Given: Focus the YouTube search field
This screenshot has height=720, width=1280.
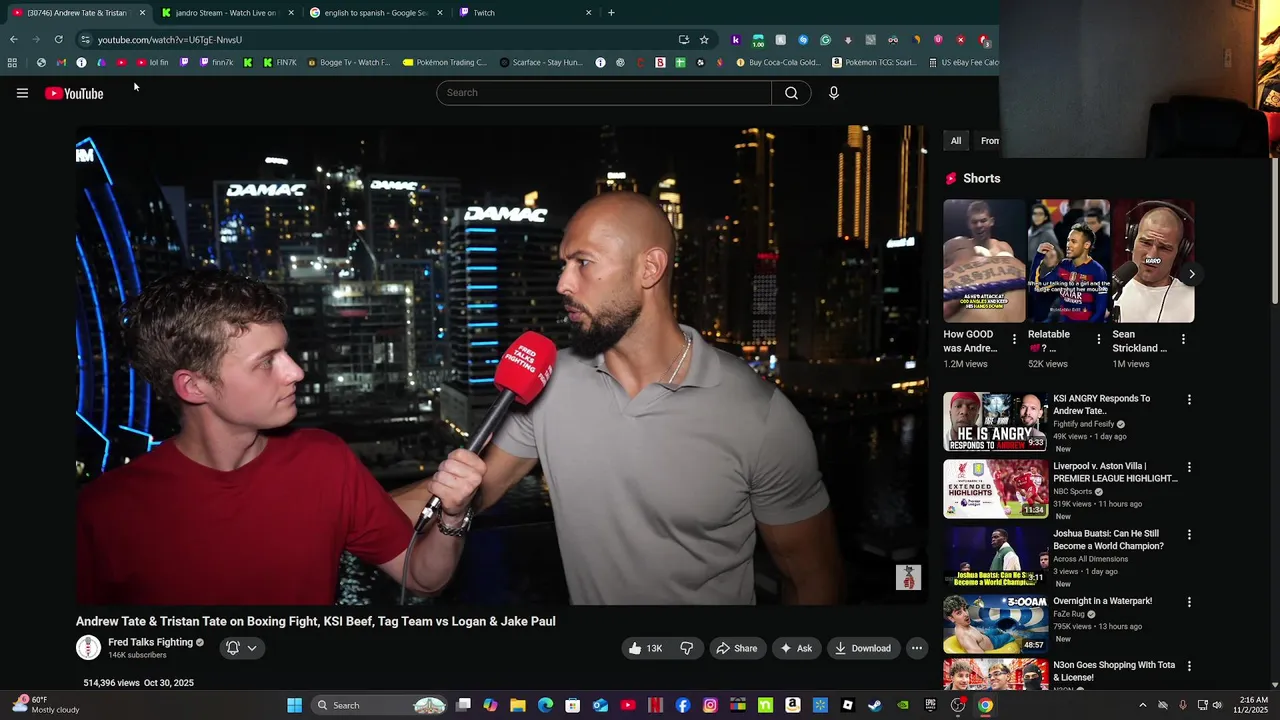Looking at the screenshot, I should coord(604,93).
